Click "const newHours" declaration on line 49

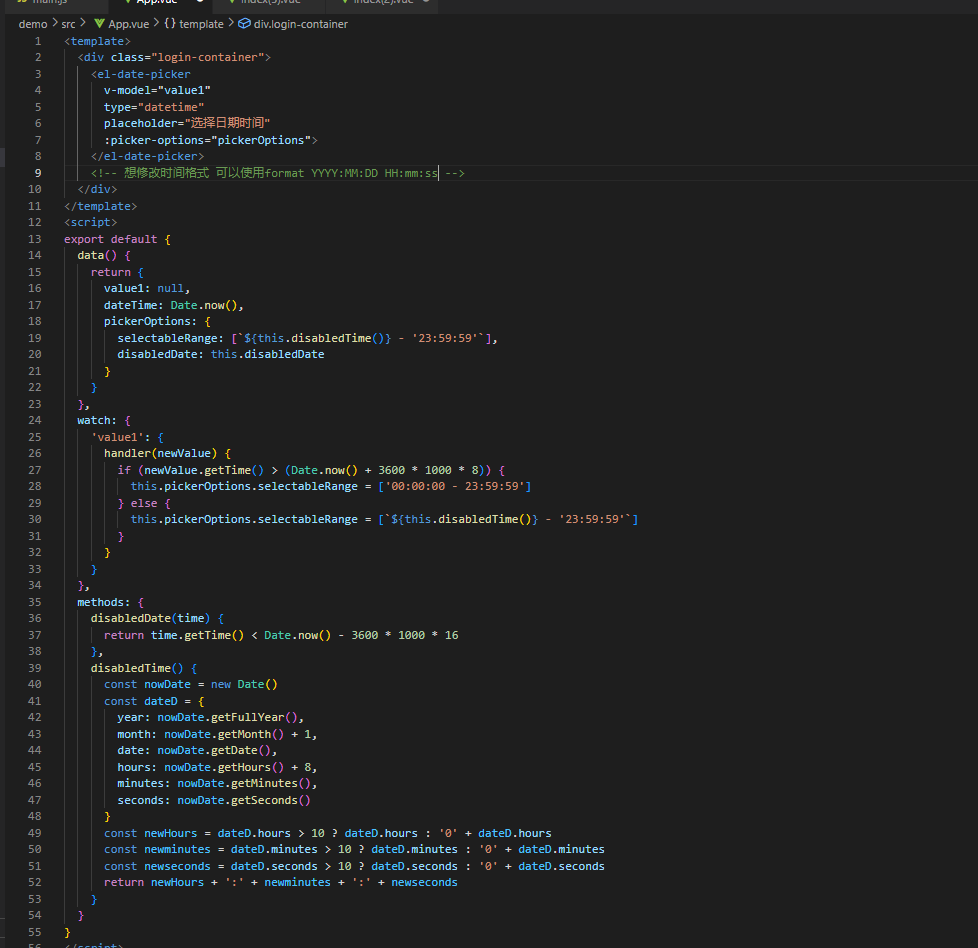[150, 833]
